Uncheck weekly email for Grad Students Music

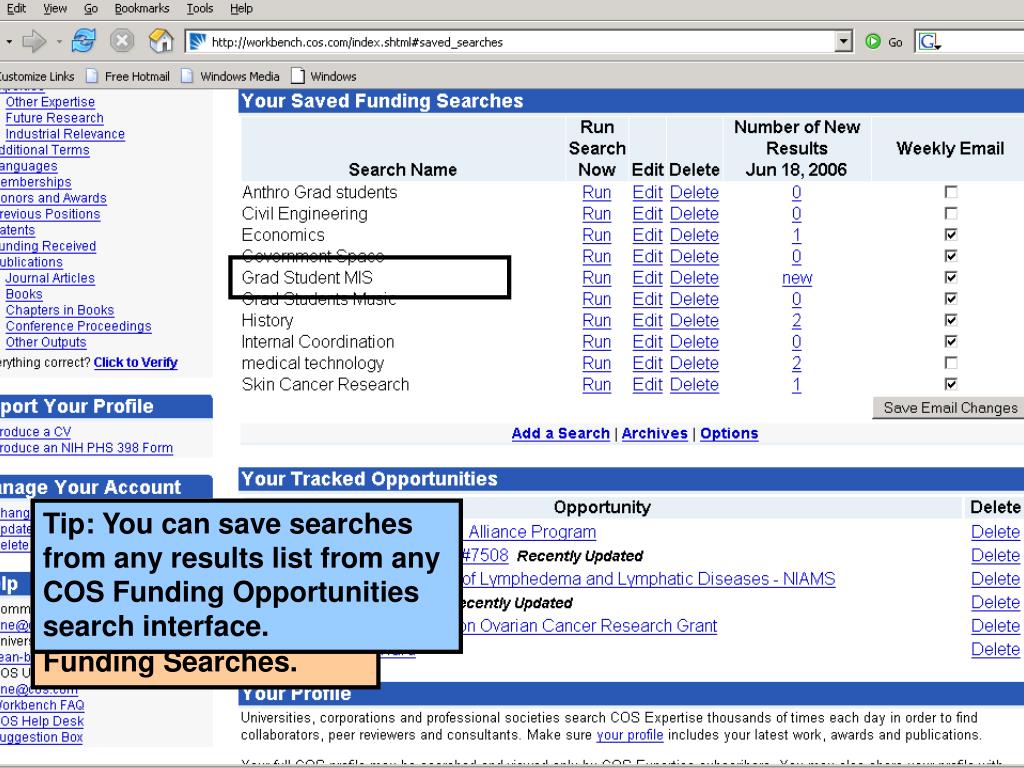951,298
